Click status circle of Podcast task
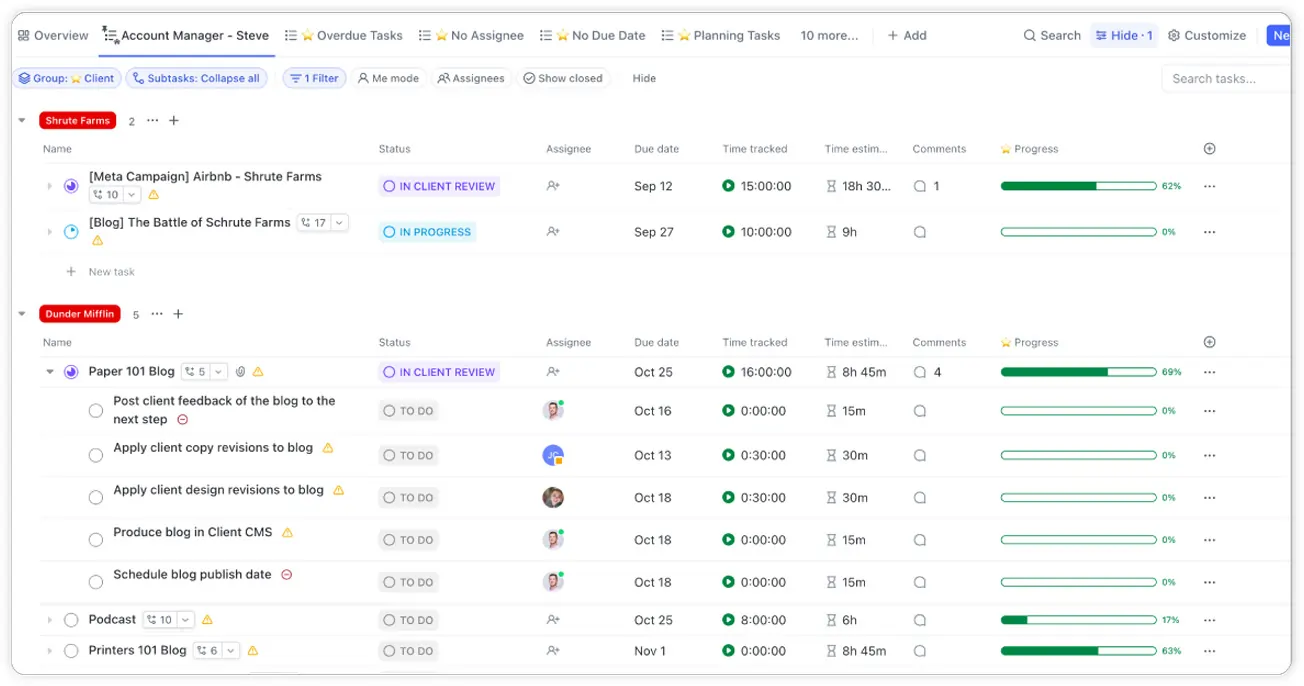Viewport: 1304px width, 686px height. coord(71,620)
